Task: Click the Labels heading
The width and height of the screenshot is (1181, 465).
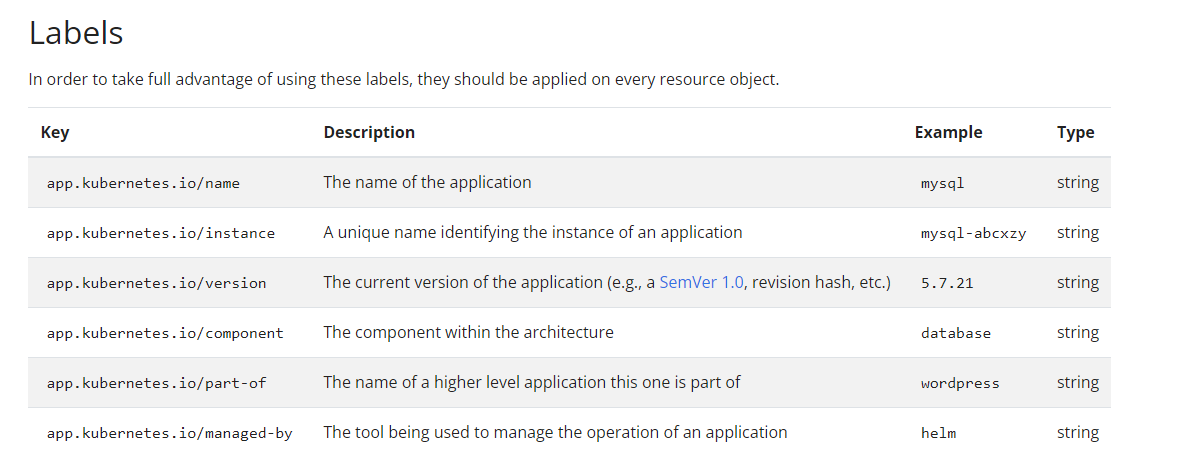Action: pyautogui.click(x=76, y=33)
